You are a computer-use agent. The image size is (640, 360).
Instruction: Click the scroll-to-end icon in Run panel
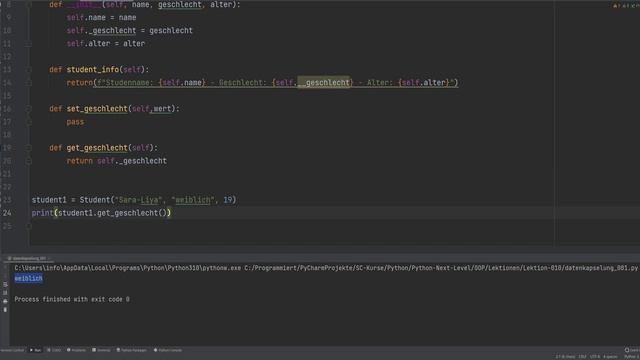5,293
